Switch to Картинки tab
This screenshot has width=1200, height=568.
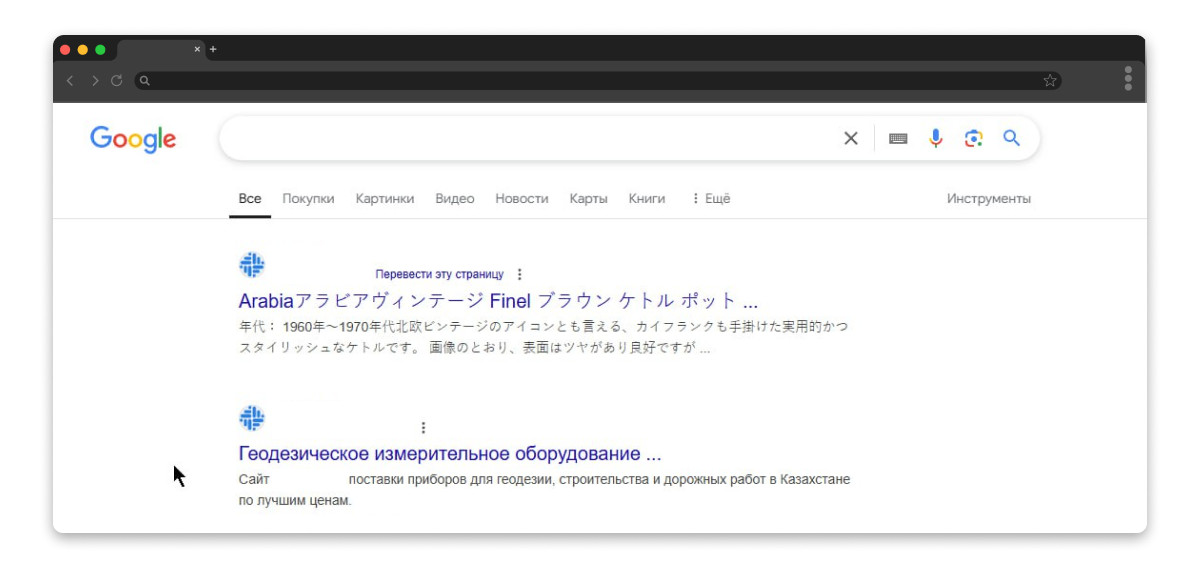click(x=384, y=199)
